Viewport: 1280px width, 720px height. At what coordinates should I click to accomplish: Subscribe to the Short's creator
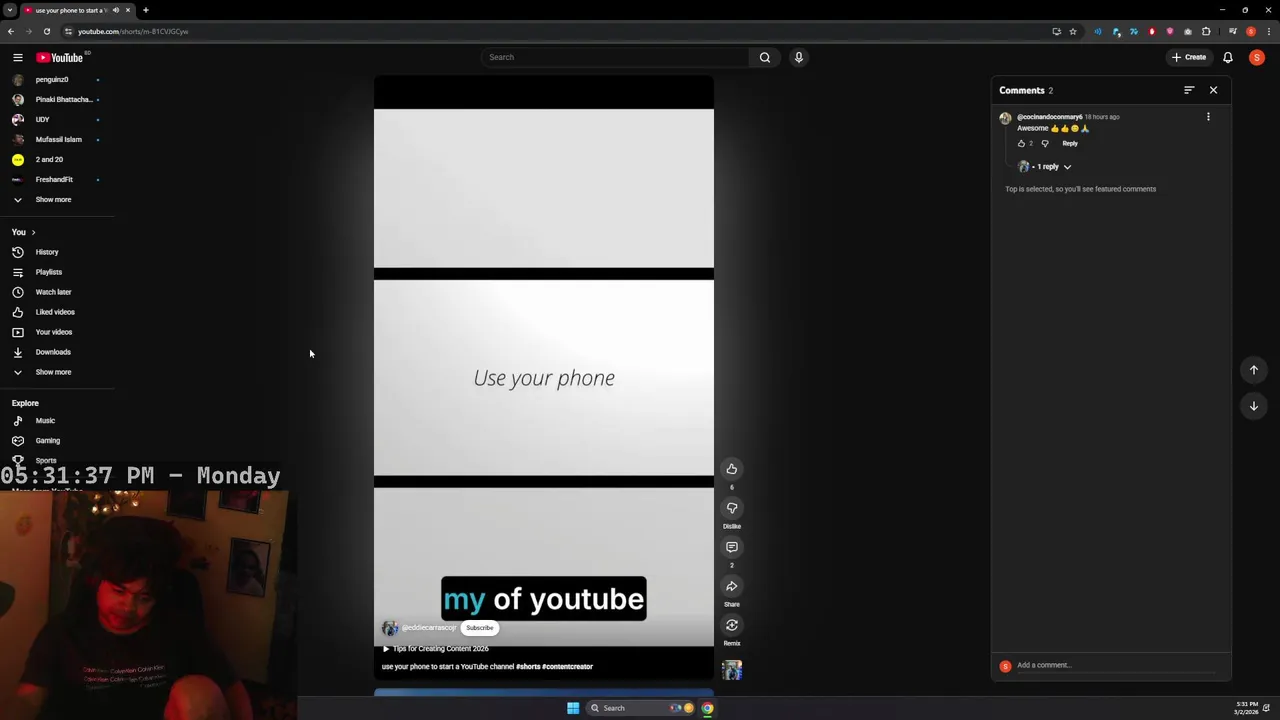click(x=479, y=628)
